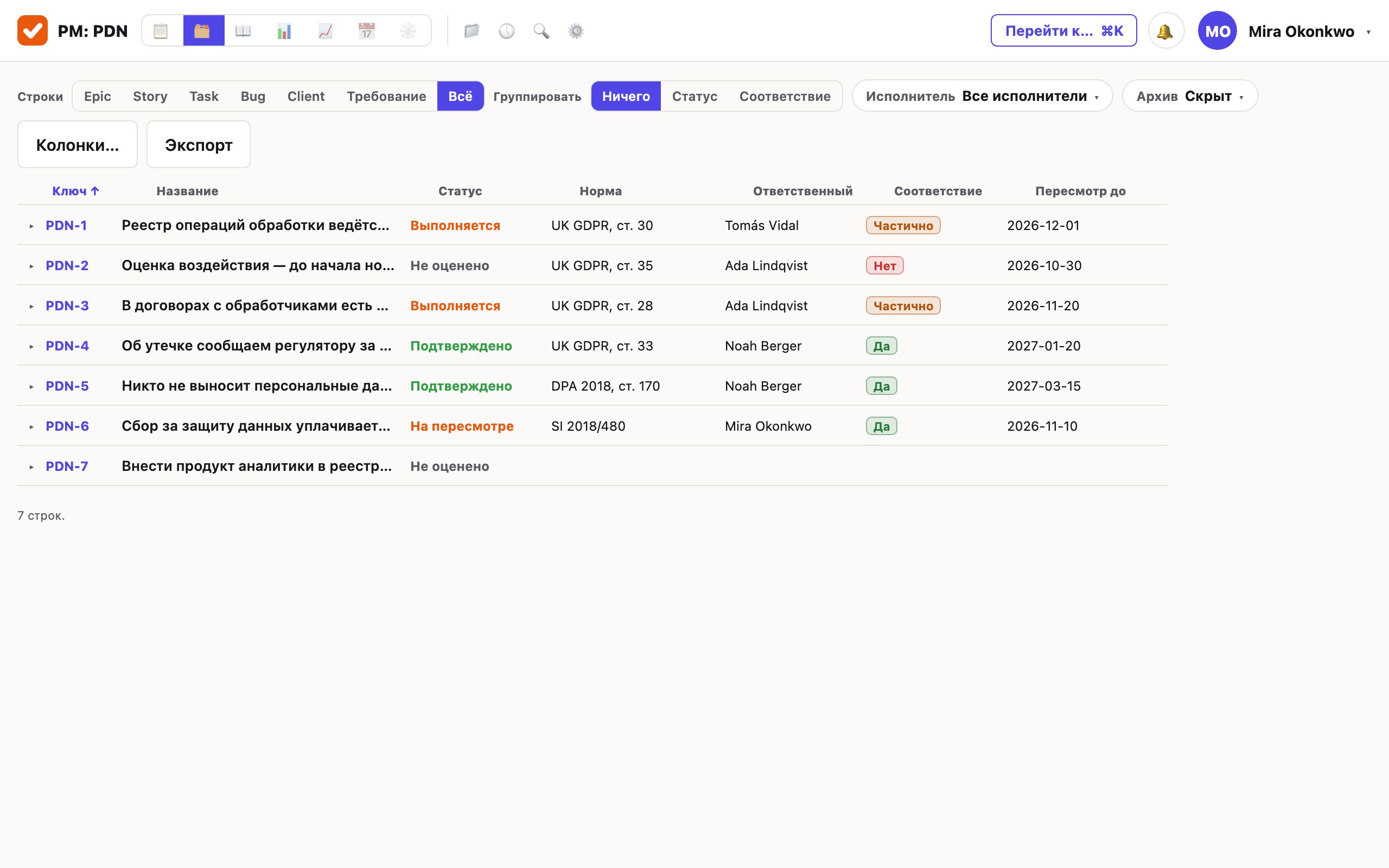Screen dimensions: 1389x868
Task: Open Mira Okonkwo user menu arrow
Action: 1368,32
